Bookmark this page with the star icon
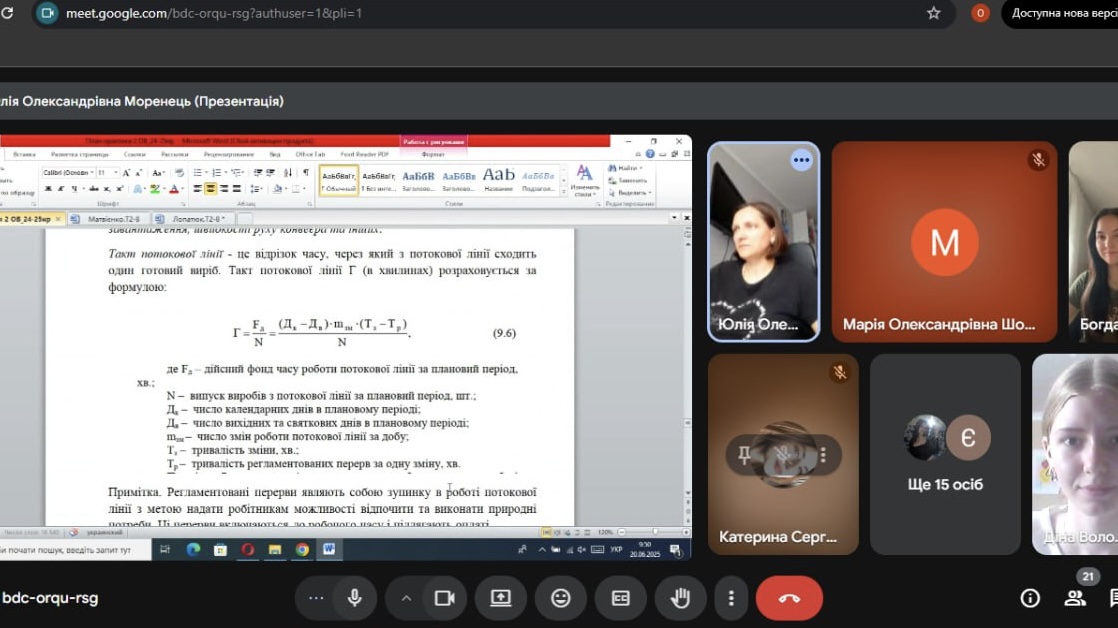The width and height of the screenshot is (1118, 628). pyautogui.click(x=934, y=13)
